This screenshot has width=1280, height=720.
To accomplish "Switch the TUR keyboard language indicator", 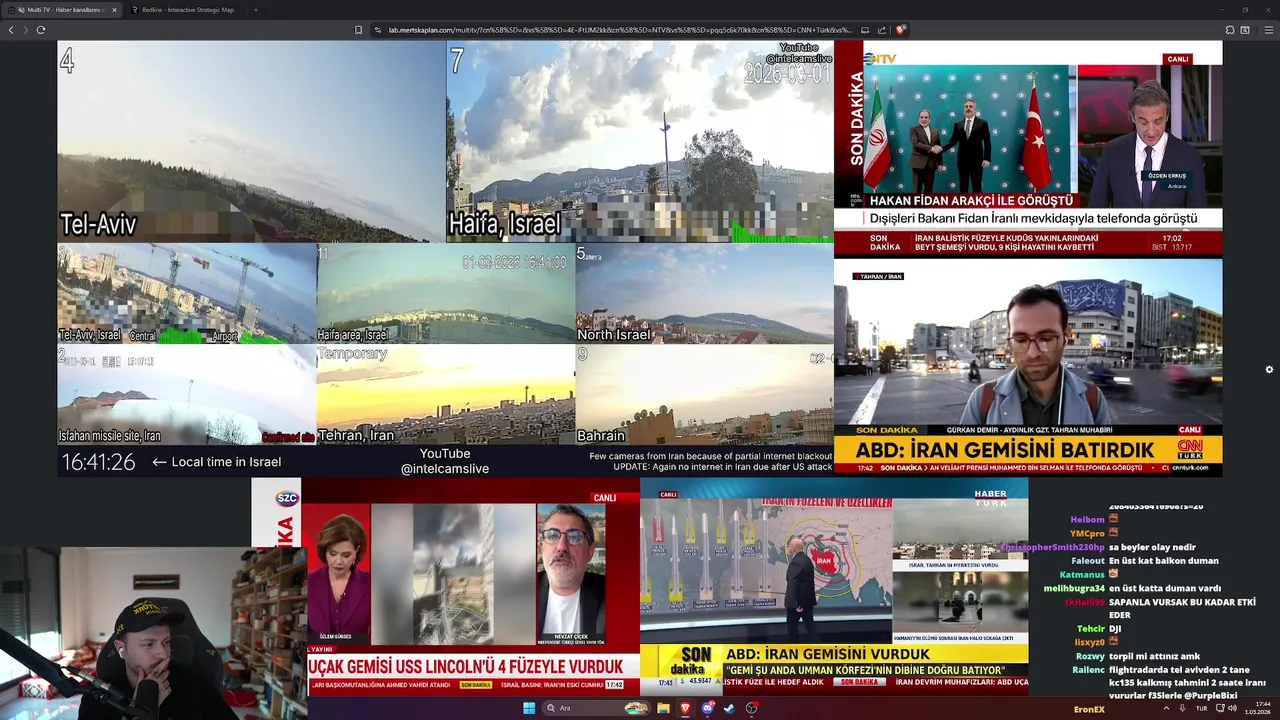I will [1202, 708].
